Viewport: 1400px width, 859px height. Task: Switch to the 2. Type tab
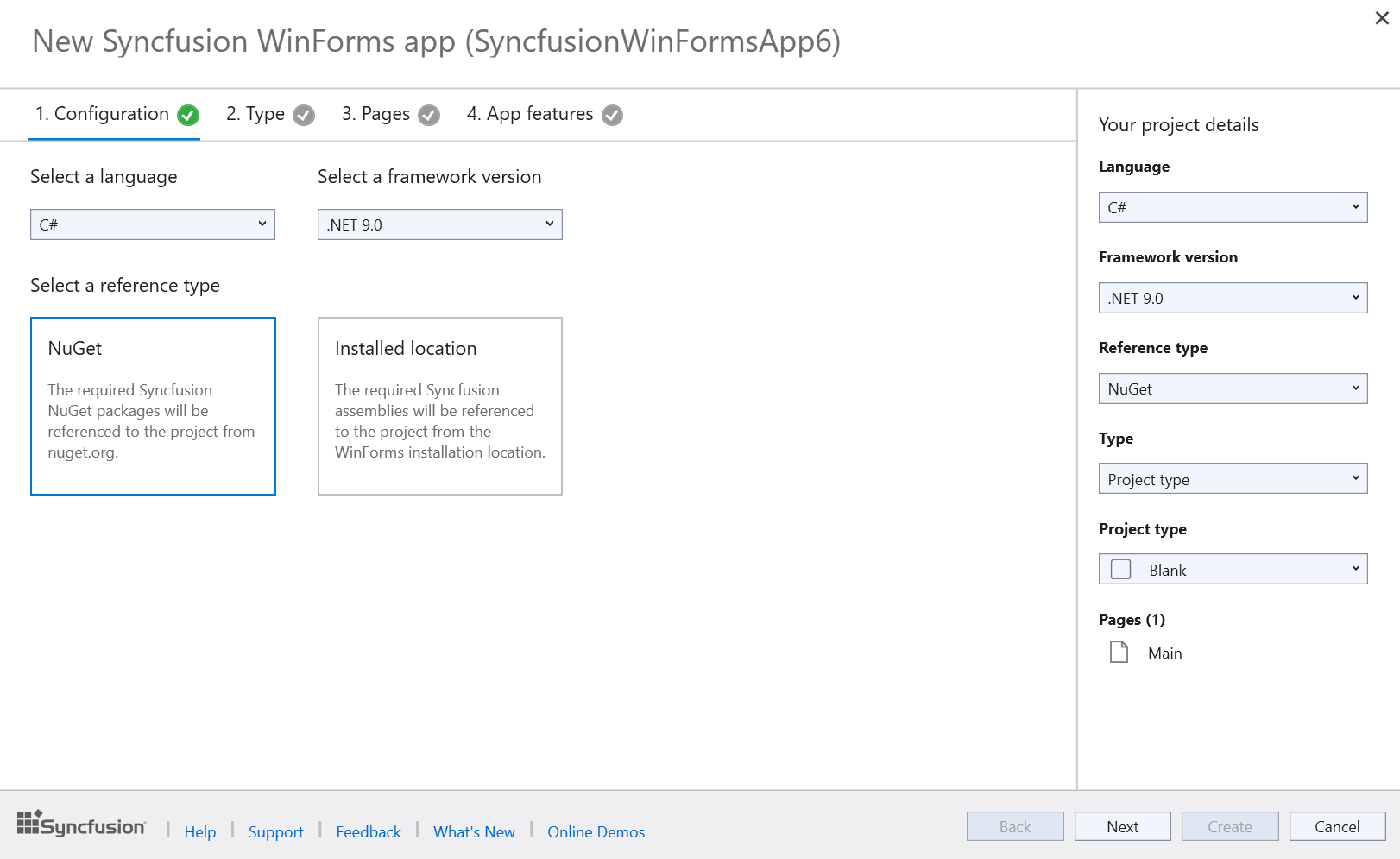(x=255, y=114)
